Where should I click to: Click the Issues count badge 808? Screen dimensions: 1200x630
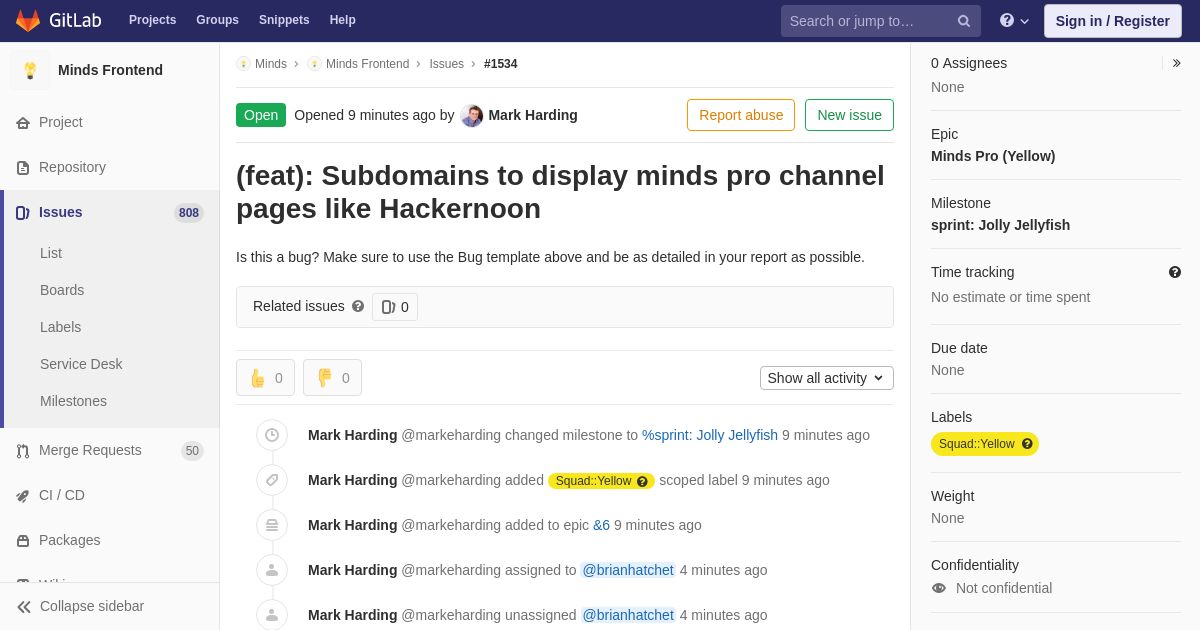pos(189,212)
